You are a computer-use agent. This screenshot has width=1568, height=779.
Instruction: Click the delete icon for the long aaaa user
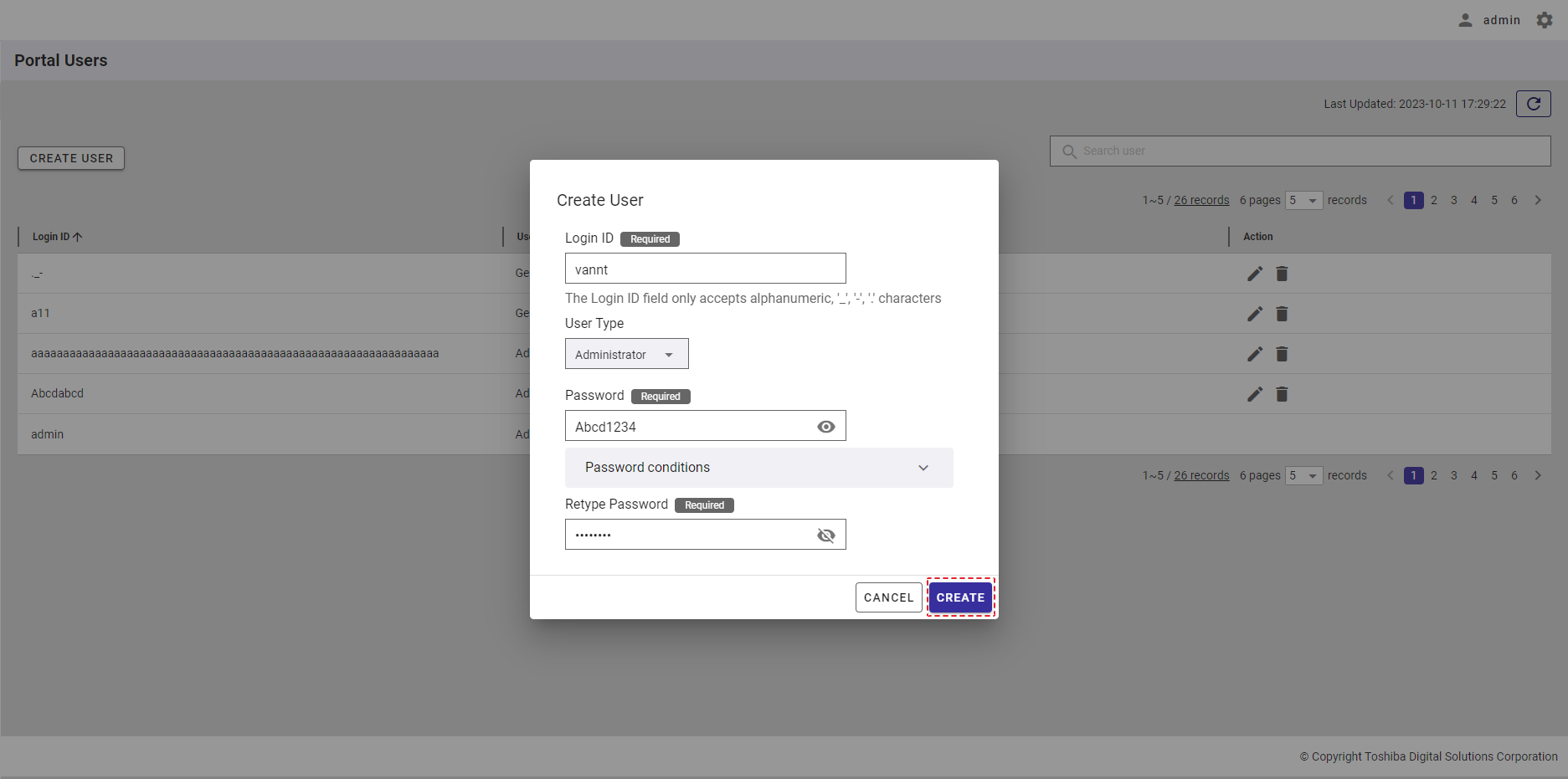[1282, 354]
